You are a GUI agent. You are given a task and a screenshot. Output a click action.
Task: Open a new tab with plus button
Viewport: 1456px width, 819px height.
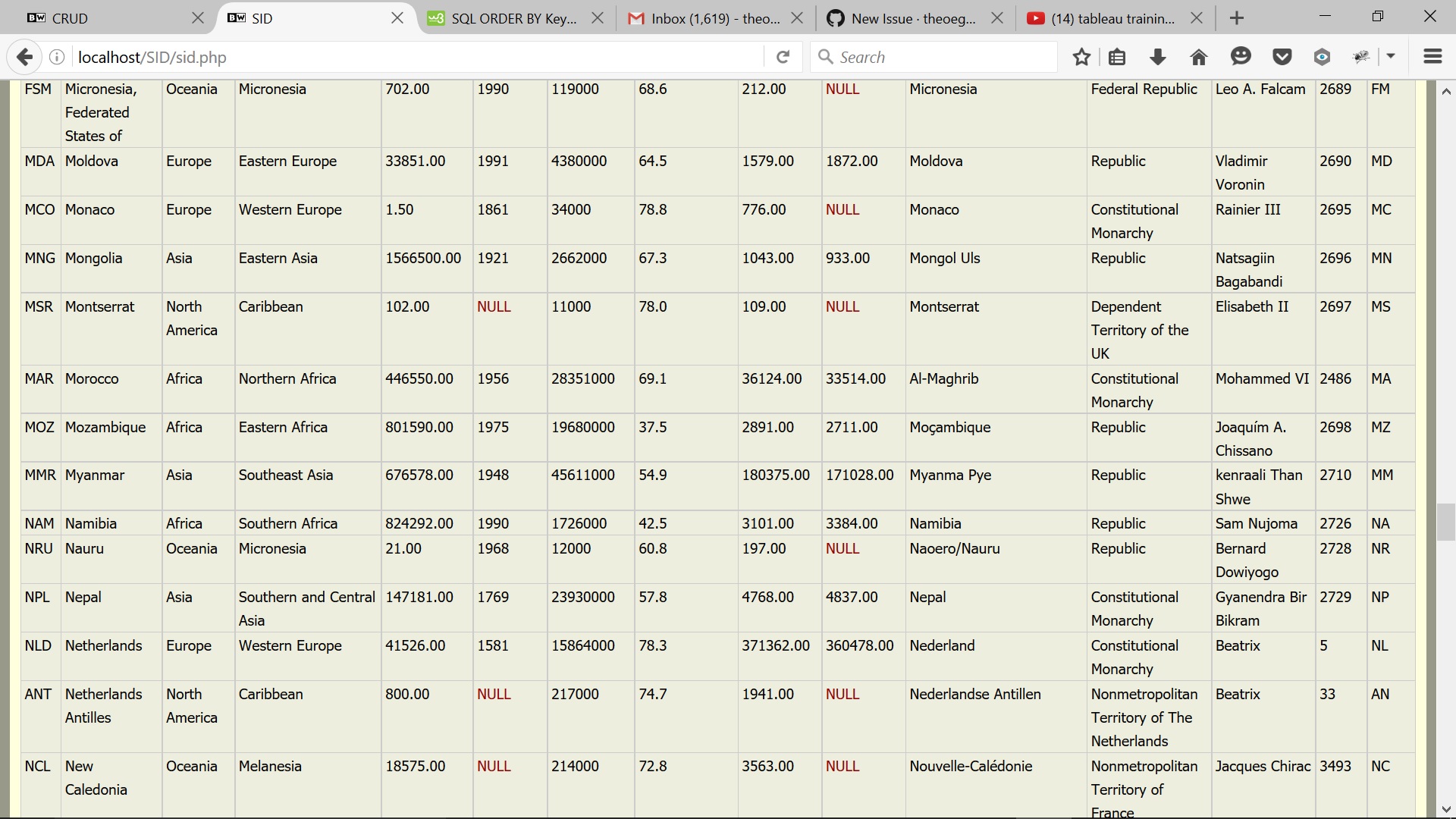(x=1237, y=18)
